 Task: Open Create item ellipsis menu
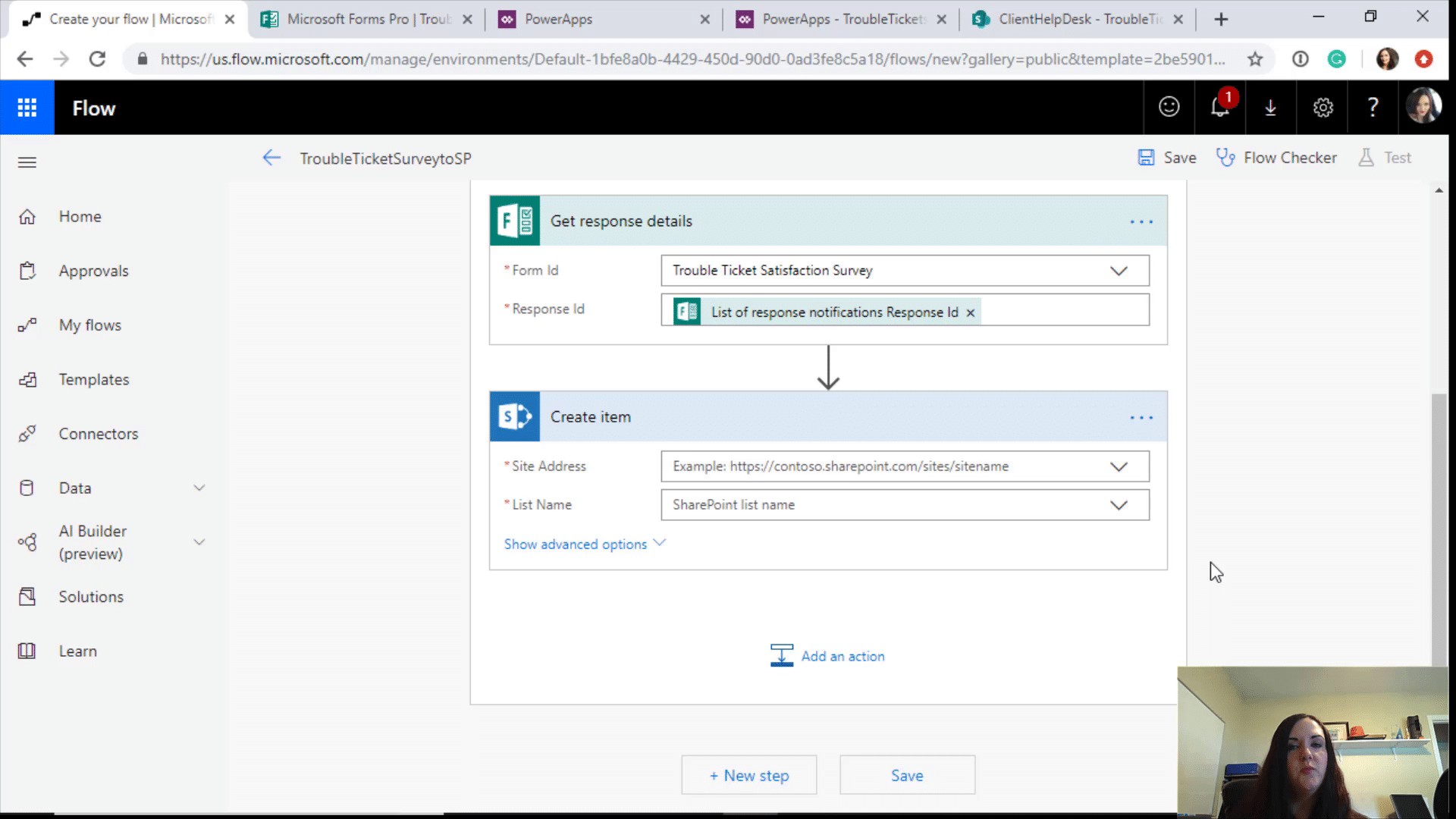[x=1141, y=417]
